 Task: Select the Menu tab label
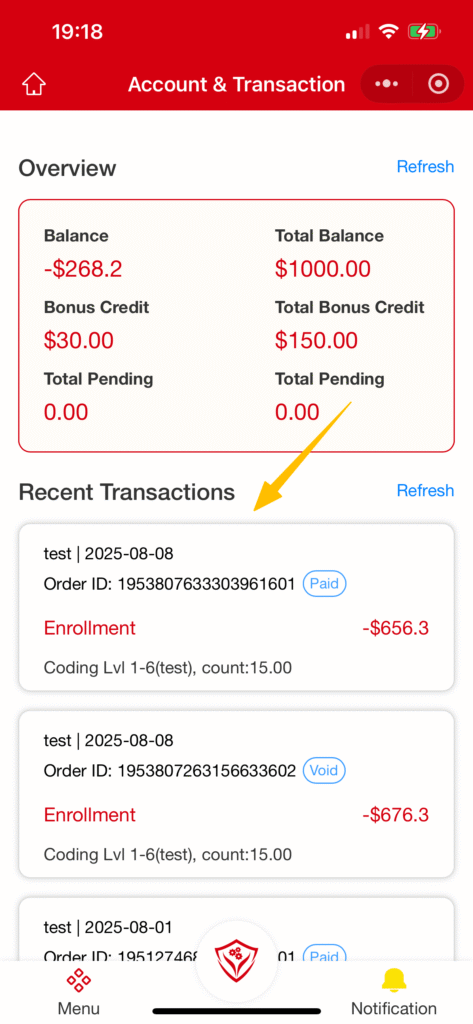[x=78, y=1008]
